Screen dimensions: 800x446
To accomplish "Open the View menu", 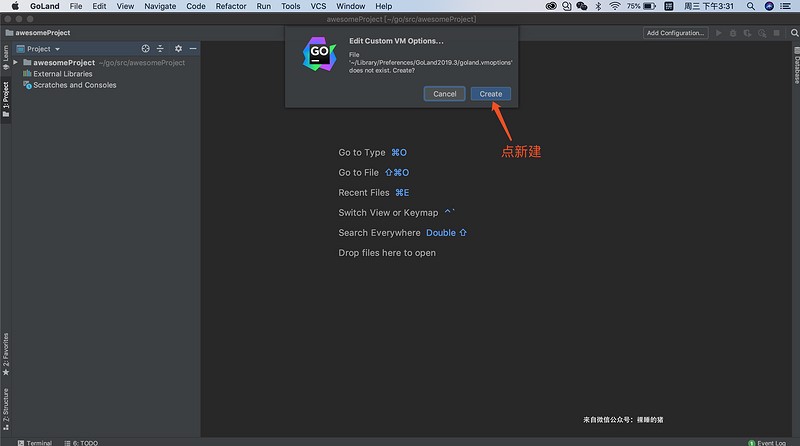I will coord(125,6).
